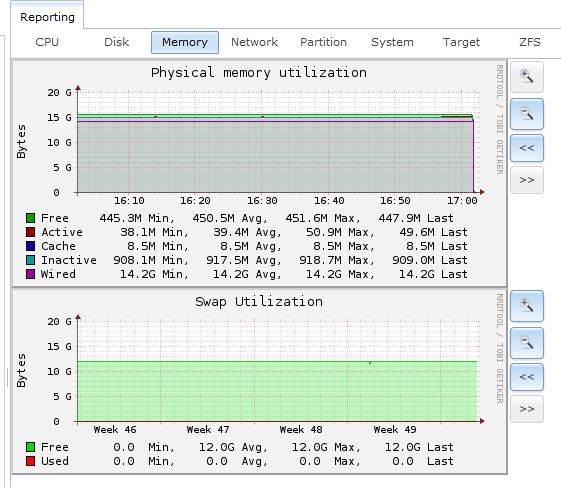Open the Partition reporting tab

click(x=323, y=42)
